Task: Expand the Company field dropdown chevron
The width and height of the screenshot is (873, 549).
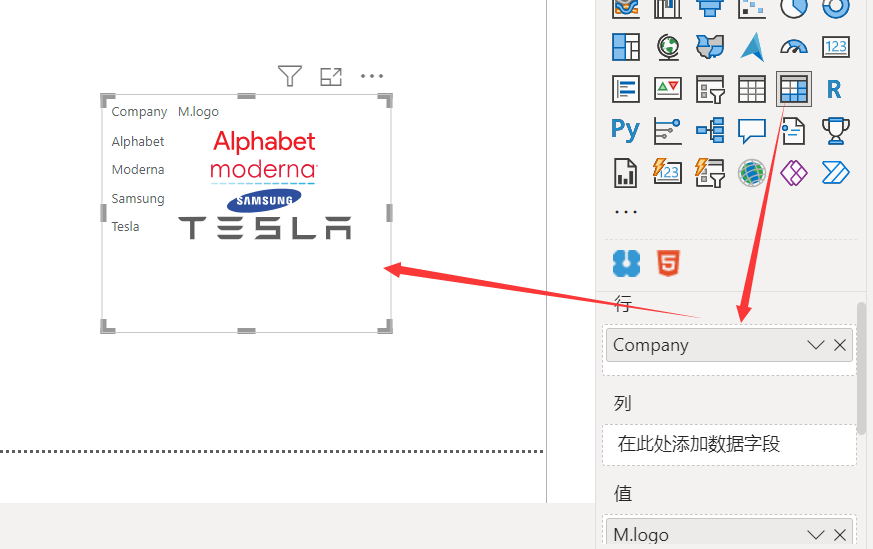Action: (x=816, y=345)
